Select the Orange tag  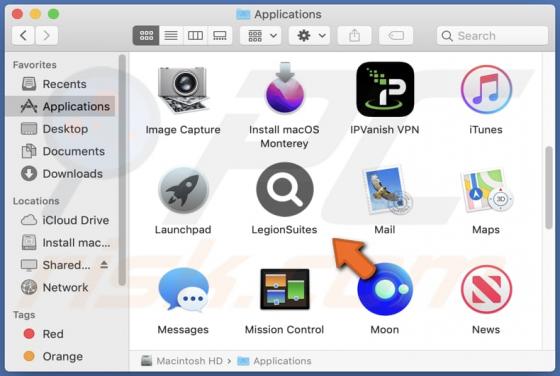pyautogui.click(x=61, y=356)
